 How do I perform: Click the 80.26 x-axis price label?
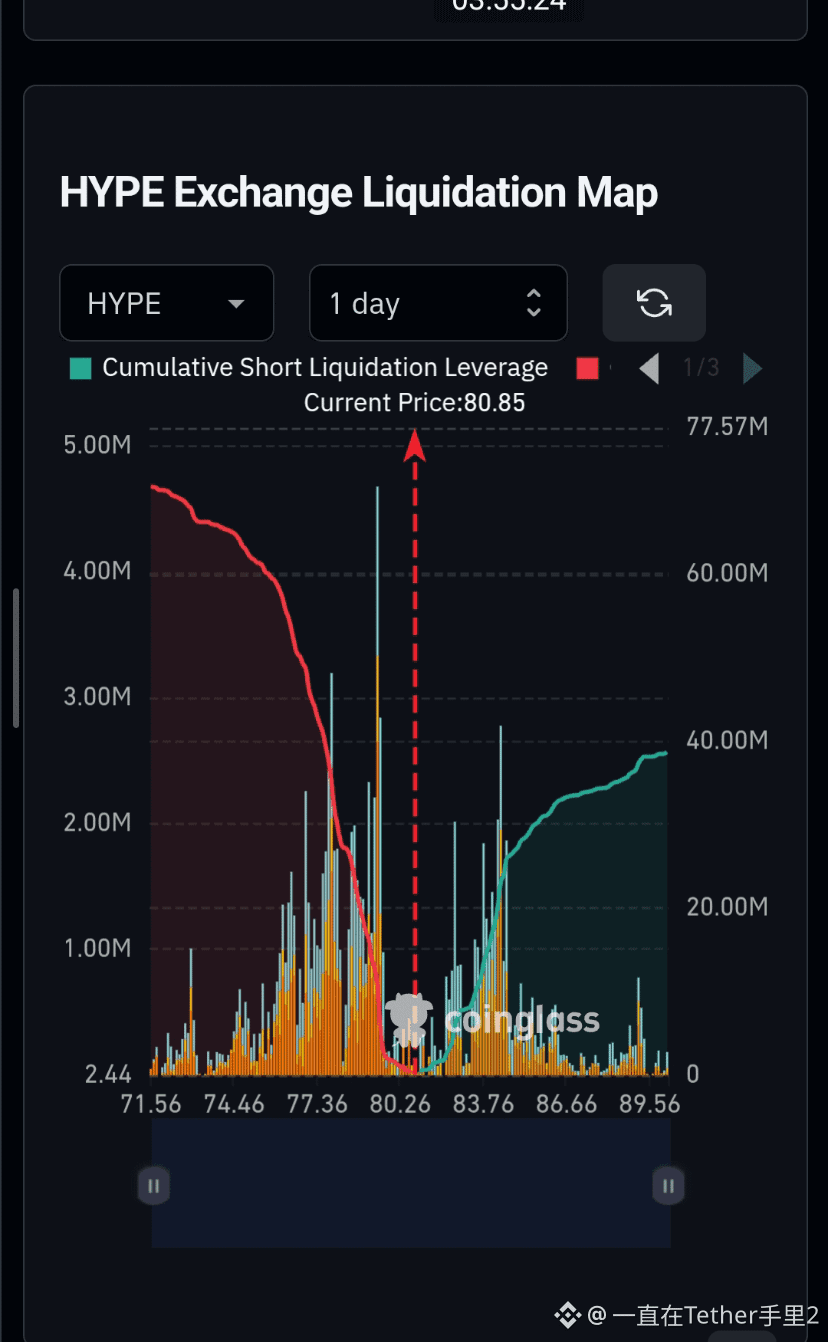coord(400,1104)
